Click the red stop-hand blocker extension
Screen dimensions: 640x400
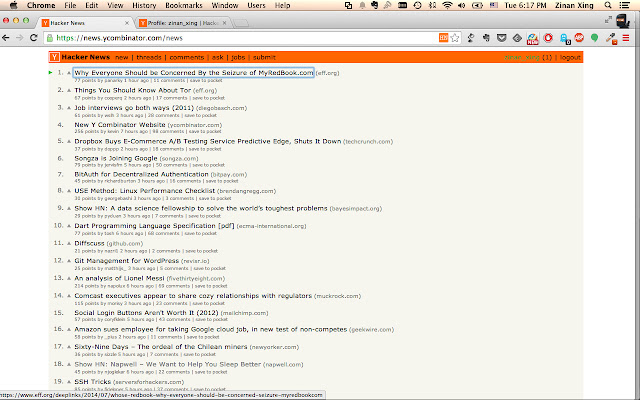pos(548,38)
